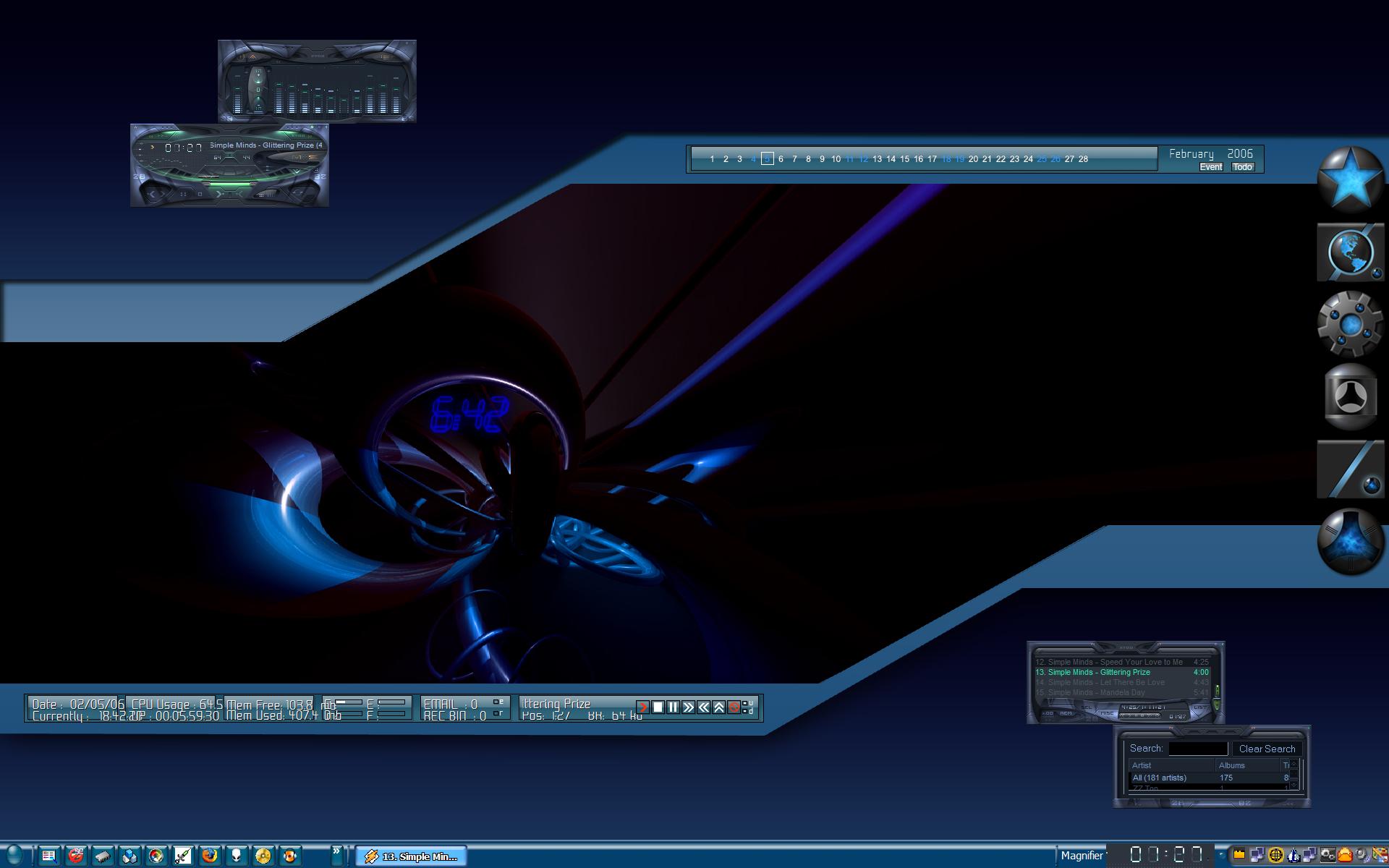Open the gear settings dock icon
This screenshot has width=1389, height=868.
tap(1350, 324)
